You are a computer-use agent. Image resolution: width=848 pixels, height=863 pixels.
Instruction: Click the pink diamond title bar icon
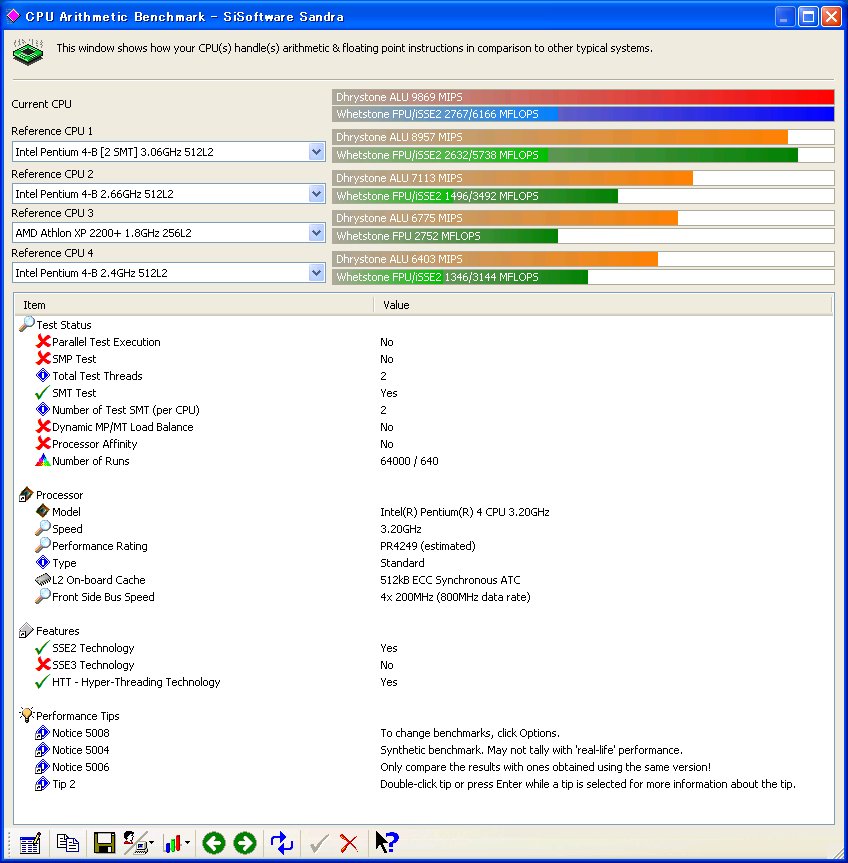coord(13,17)
